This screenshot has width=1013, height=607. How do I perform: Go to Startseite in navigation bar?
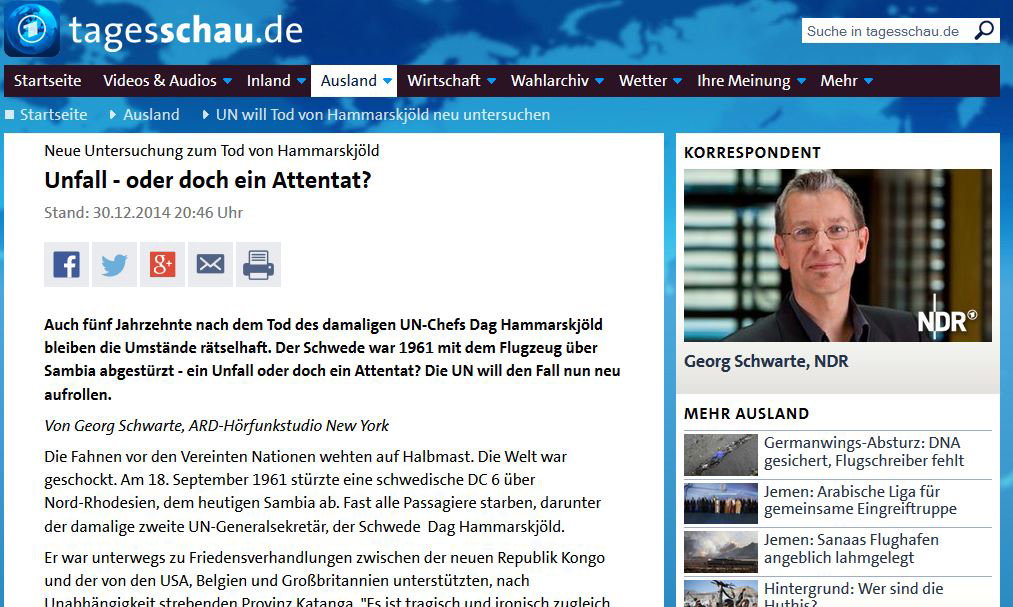47,81
